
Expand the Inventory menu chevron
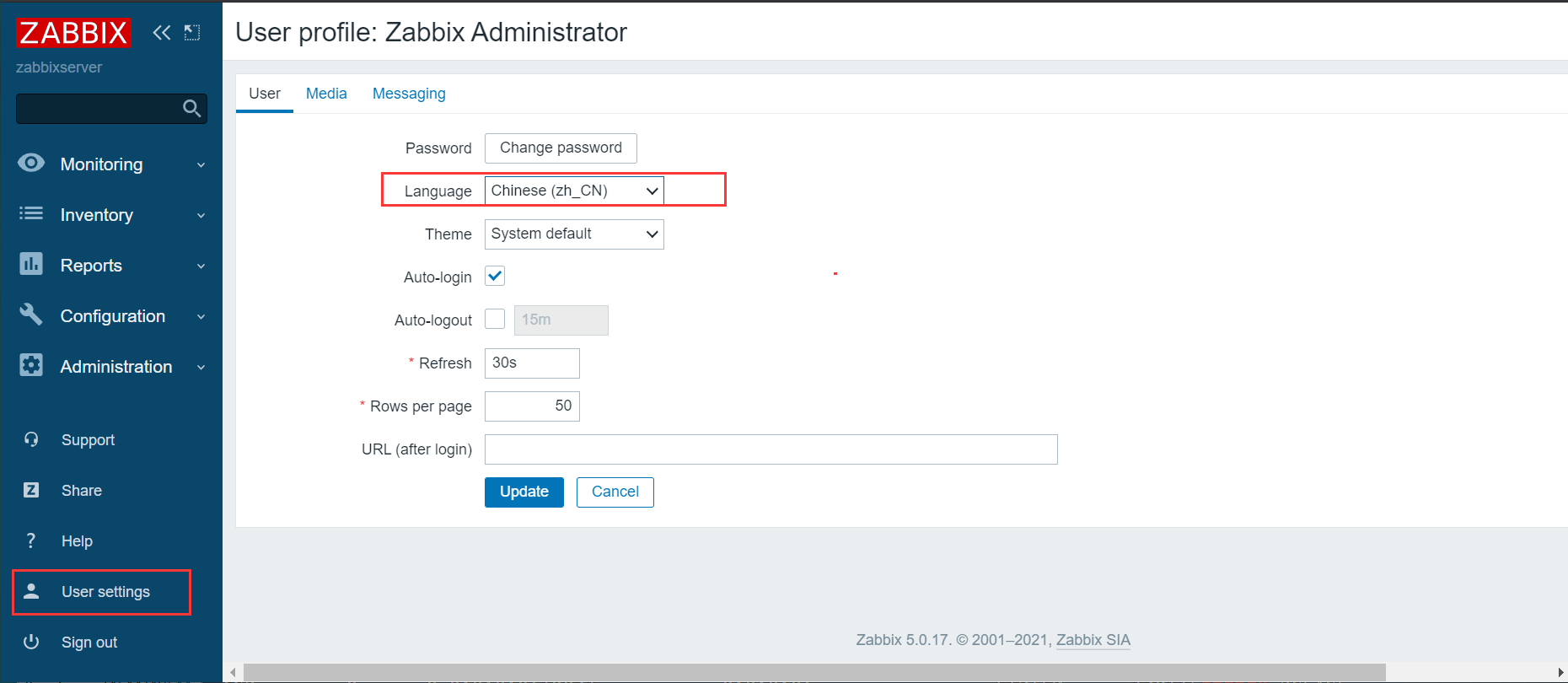(x=201, y=216)
